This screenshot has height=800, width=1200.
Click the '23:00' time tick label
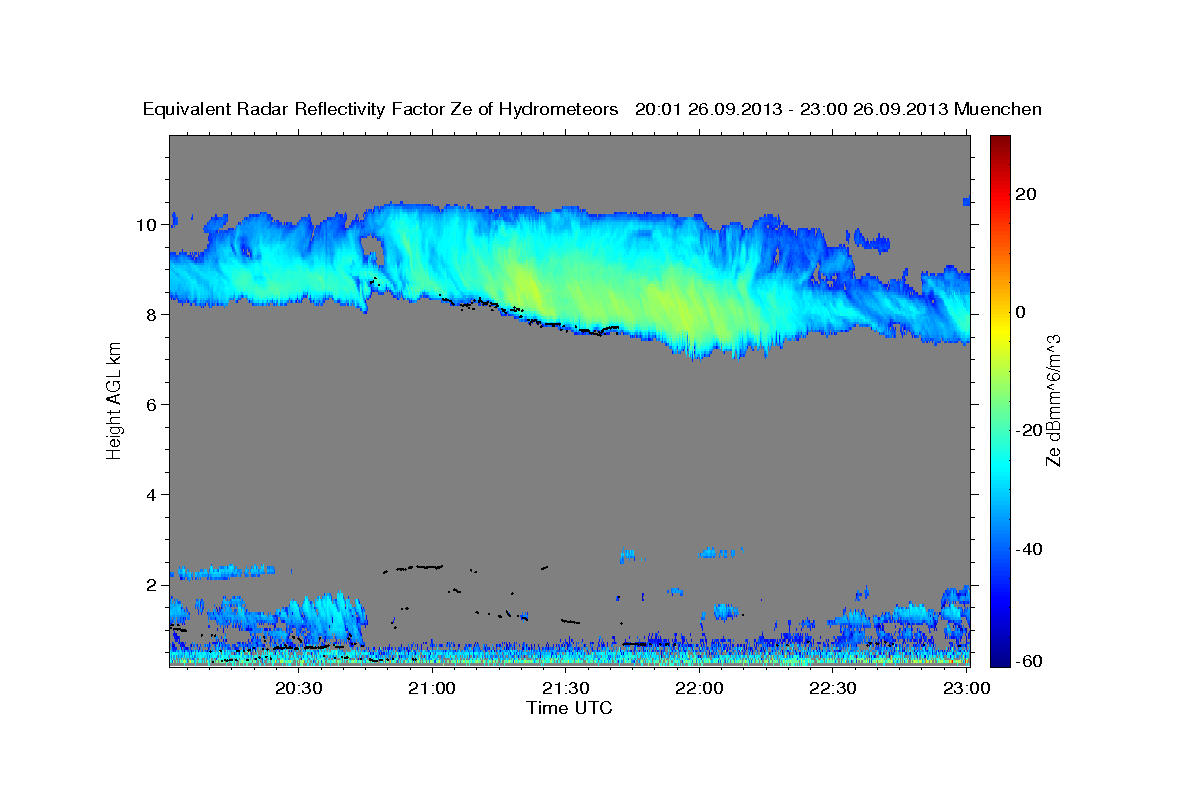[x=967, y=688]
